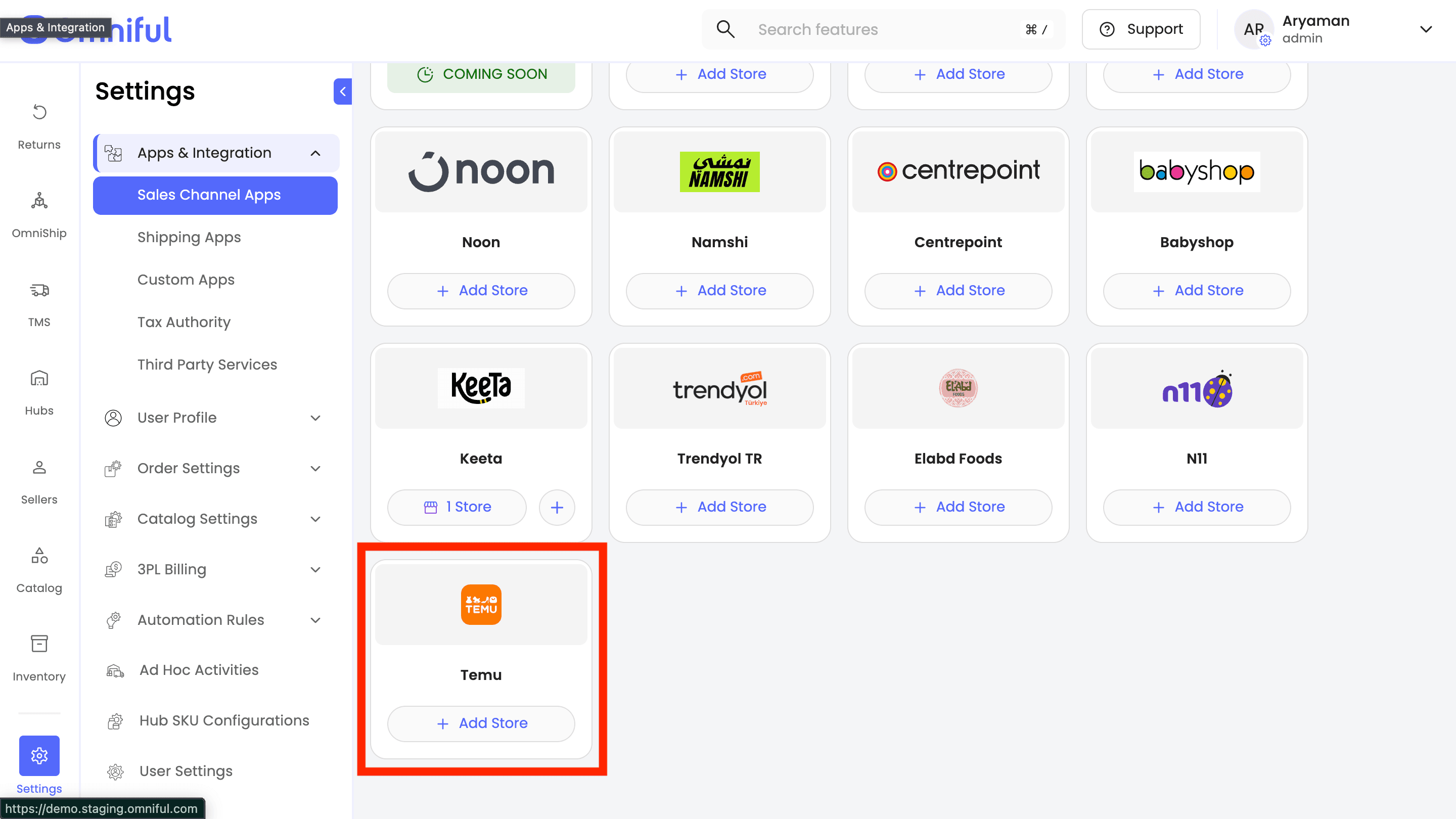Click the Support button
1456x819 pixels.
(x=1141, y=29)
